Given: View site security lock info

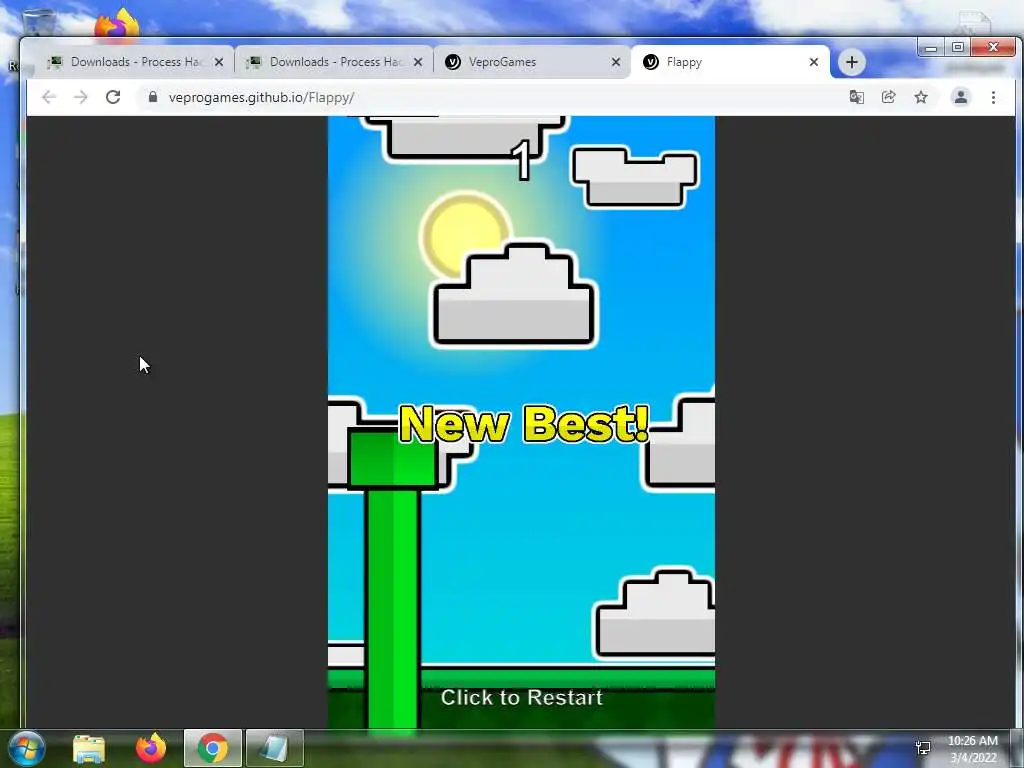Looking at the screenshot, I should pyautogui.click(x=153, y=97).
